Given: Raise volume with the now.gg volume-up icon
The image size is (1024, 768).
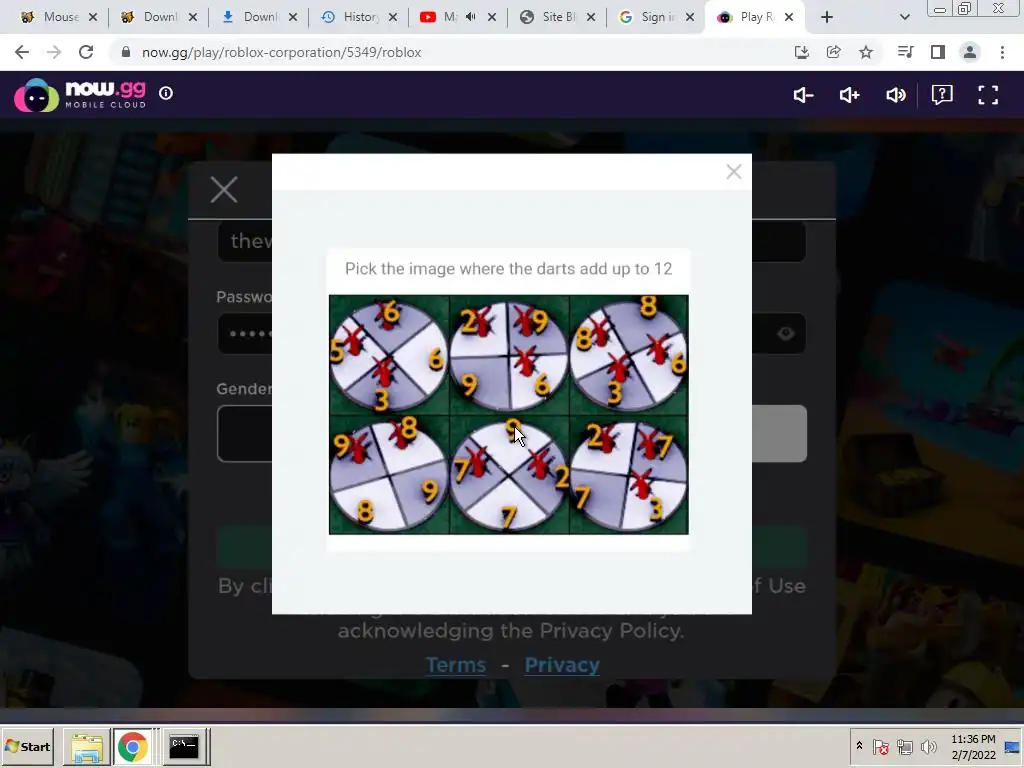Looking at the screenshot, I should (x=849, y=95).
